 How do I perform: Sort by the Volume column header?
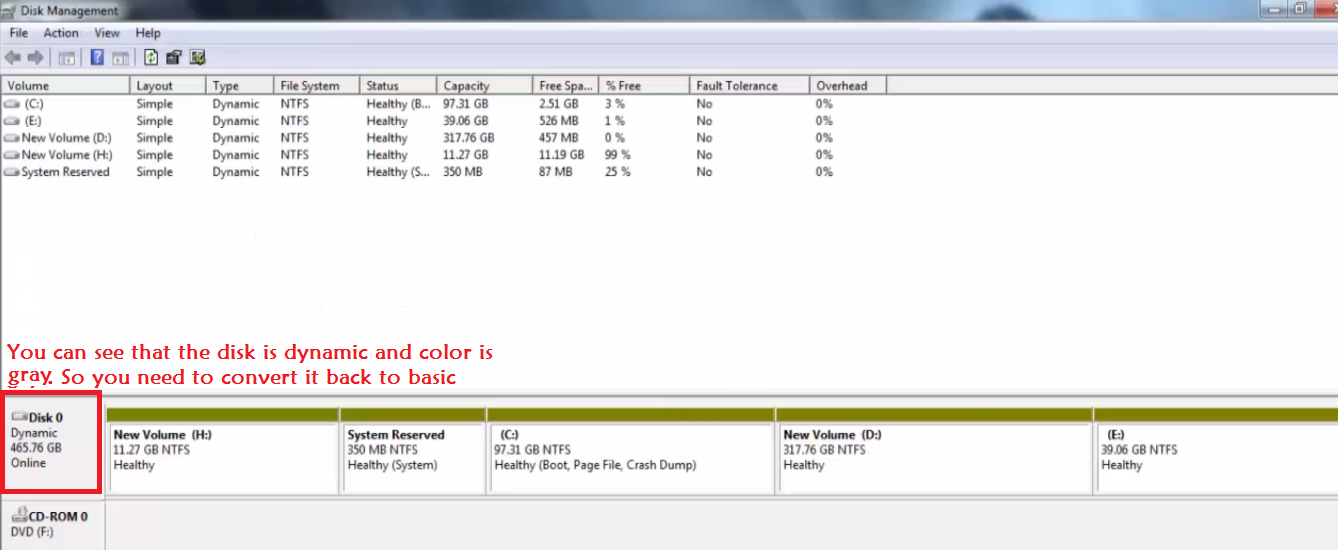tap(66, 86)
